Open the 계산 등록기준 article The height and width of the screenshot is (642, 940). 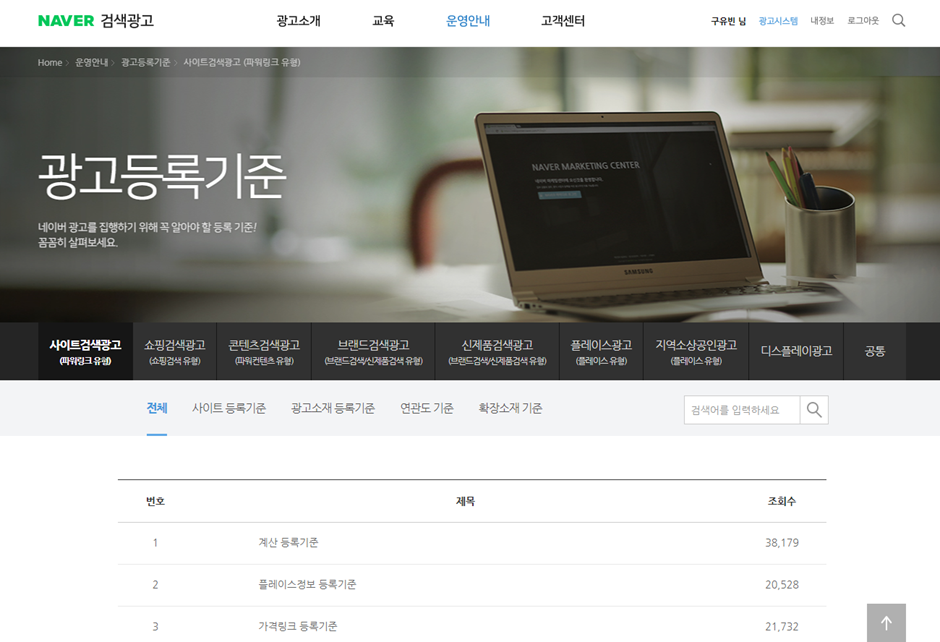point(288,542)
